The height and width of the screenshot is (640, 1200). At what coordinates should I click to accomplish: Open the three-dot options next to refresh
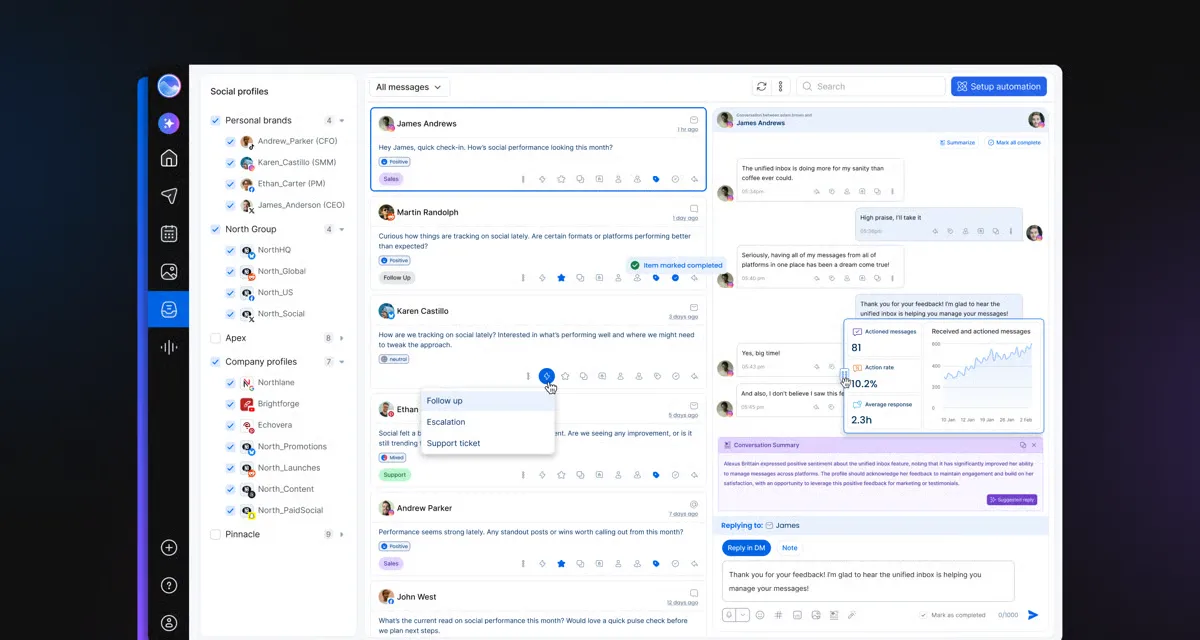pyautogui.click(x=780, y=87)
